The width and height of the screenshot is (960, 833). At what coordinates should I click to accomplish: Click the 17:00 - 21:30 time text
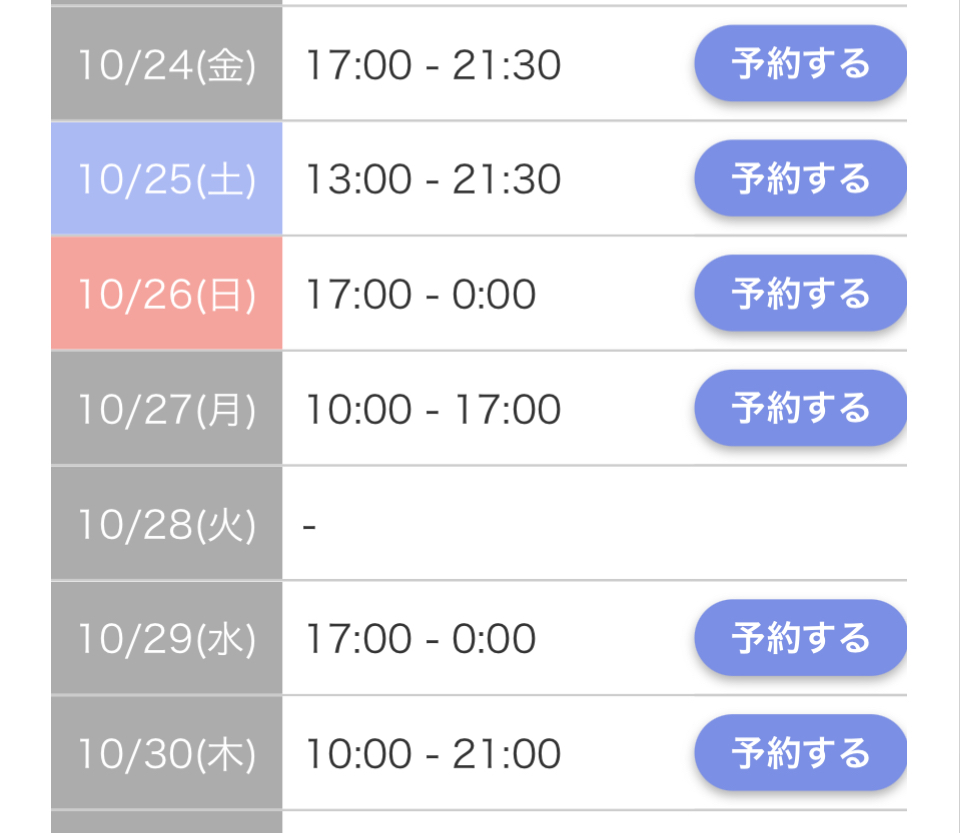coord(433,65)
